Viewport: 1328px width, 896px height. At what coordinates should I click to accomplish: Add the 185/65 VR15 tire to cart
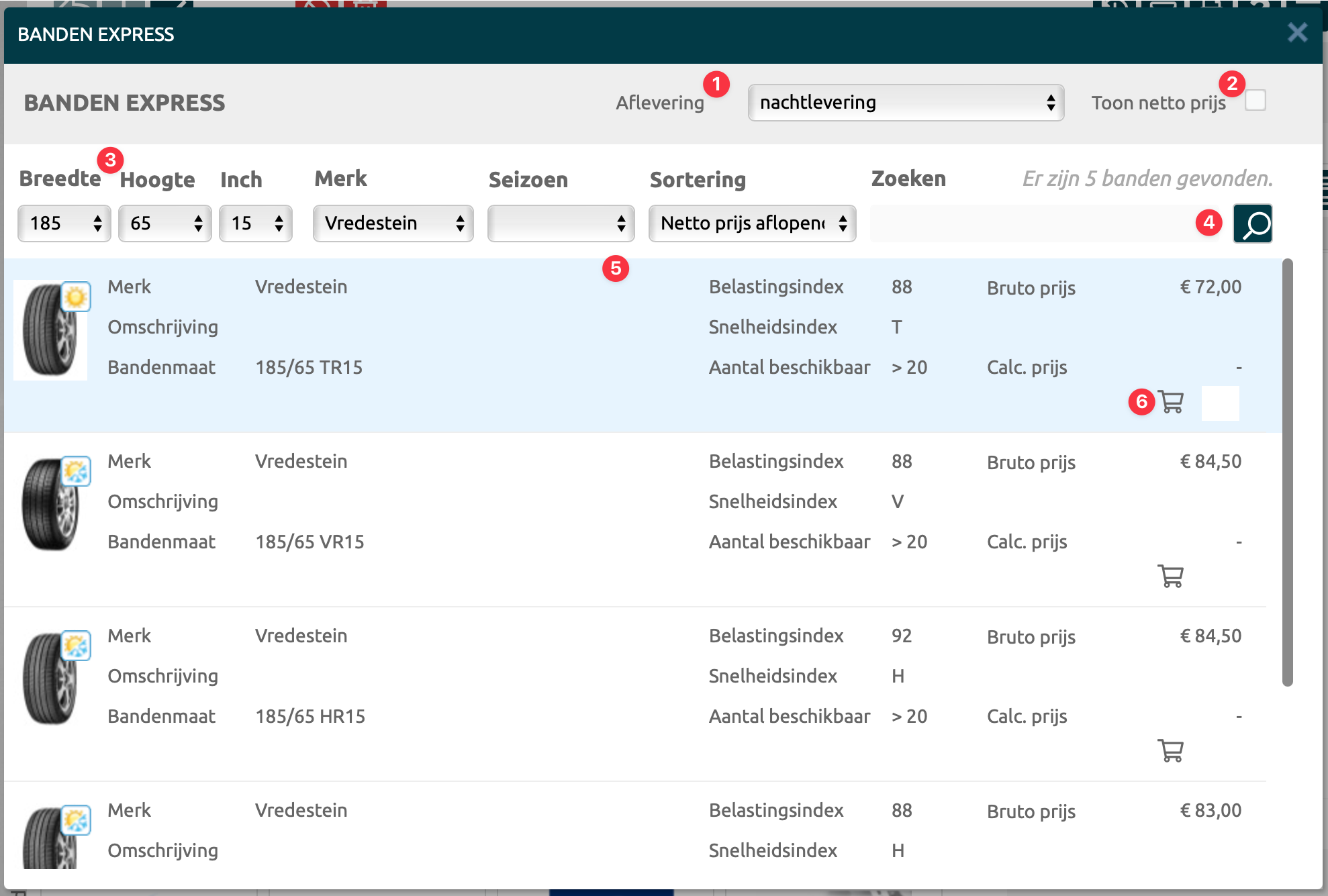pos(1171,576)
